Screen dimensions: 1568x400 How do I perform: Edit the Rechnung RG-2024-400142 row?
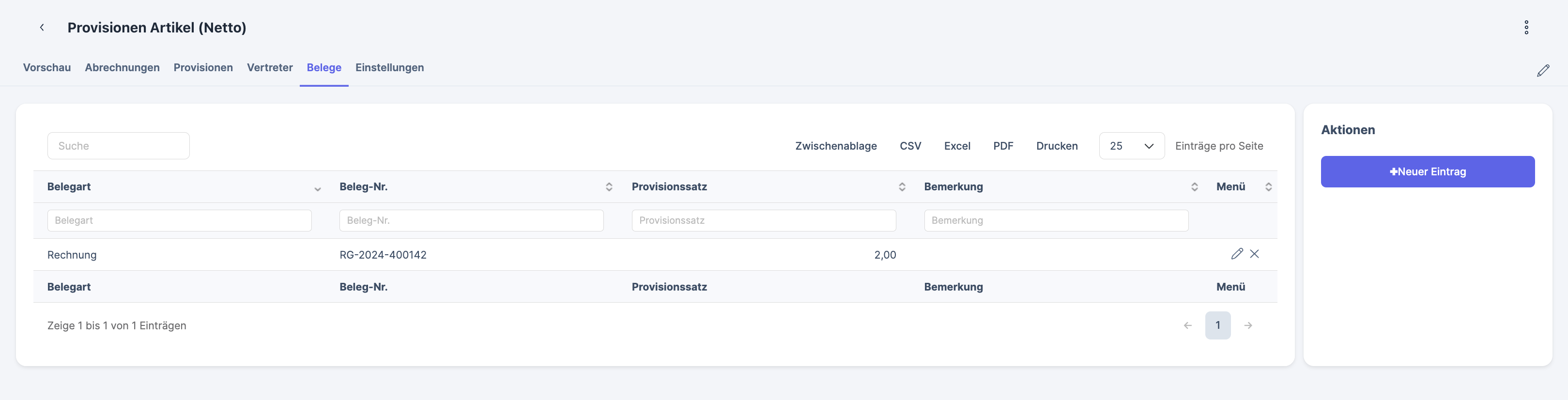point(1236,254)
